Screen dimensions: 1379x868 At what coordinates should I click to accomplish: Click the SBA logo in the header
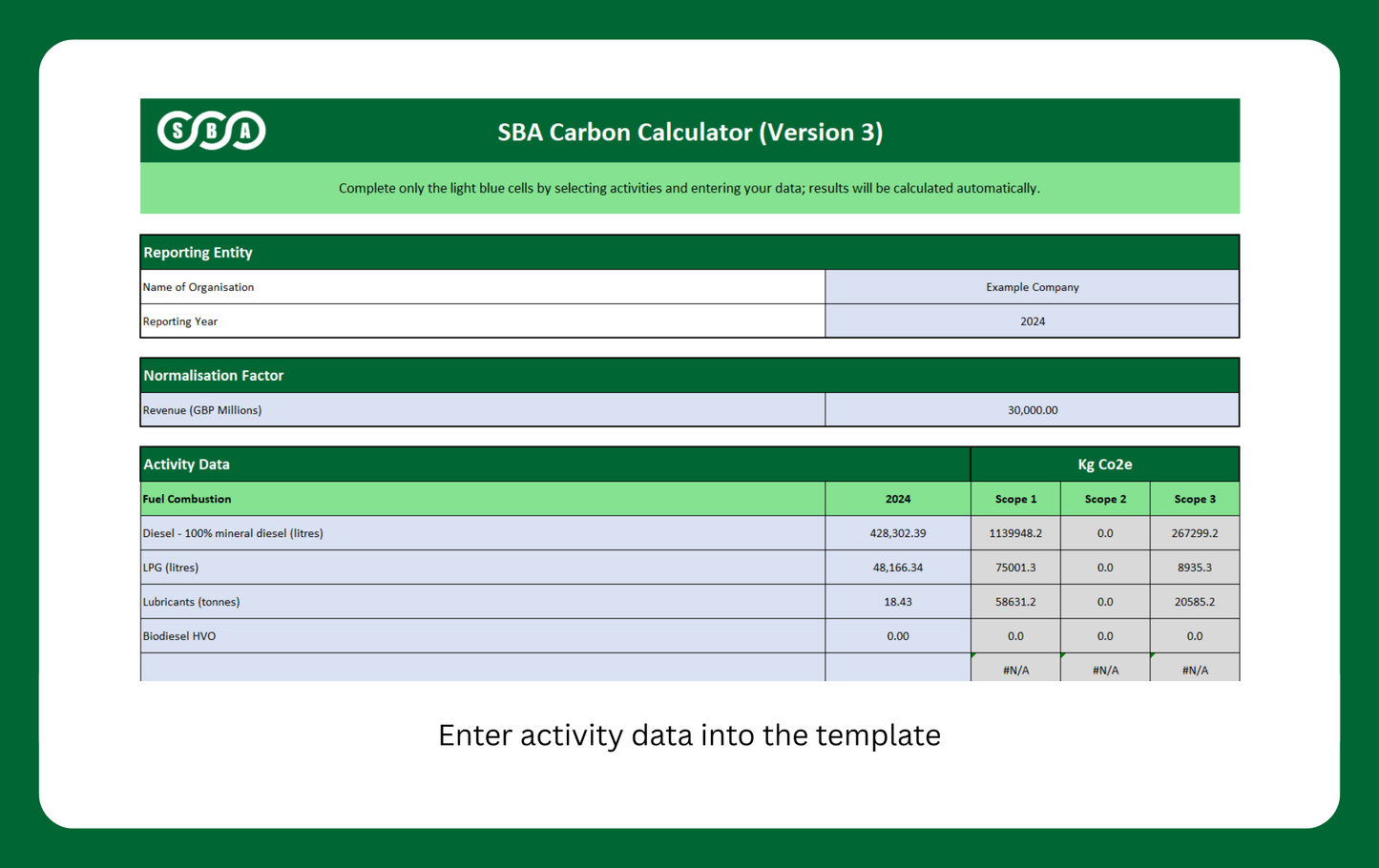click(211, 131)
